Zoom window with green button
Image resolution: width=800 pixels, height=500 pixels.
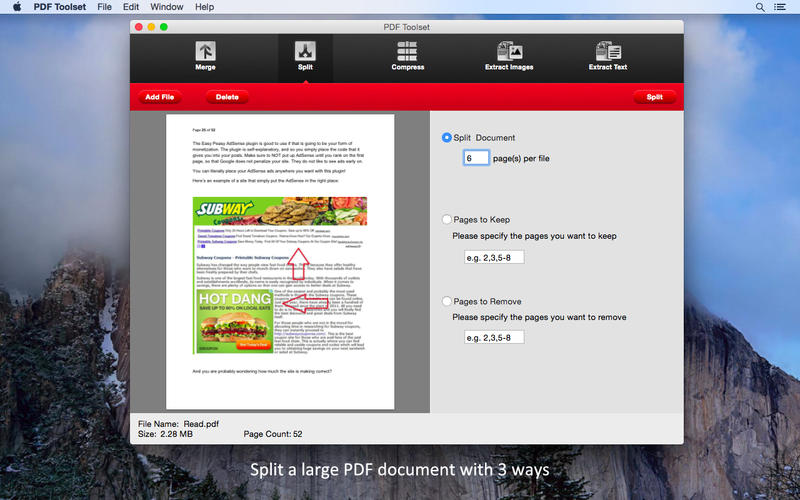(x=164, y=27)
